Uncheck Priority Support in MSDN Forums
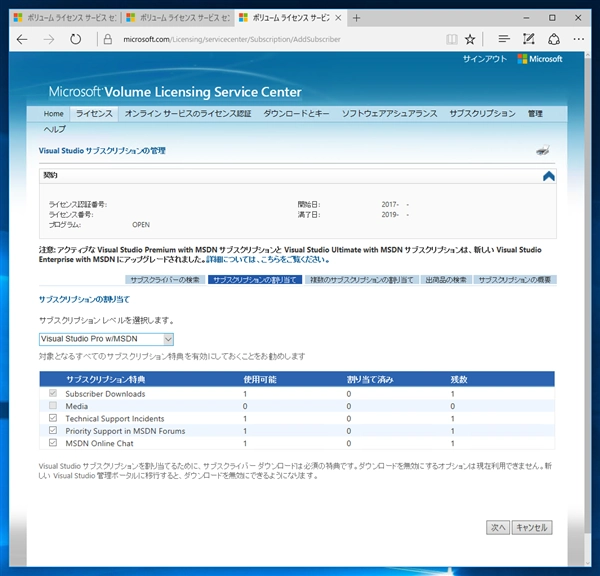Screen dimensions: 600x576 point(53,430)
